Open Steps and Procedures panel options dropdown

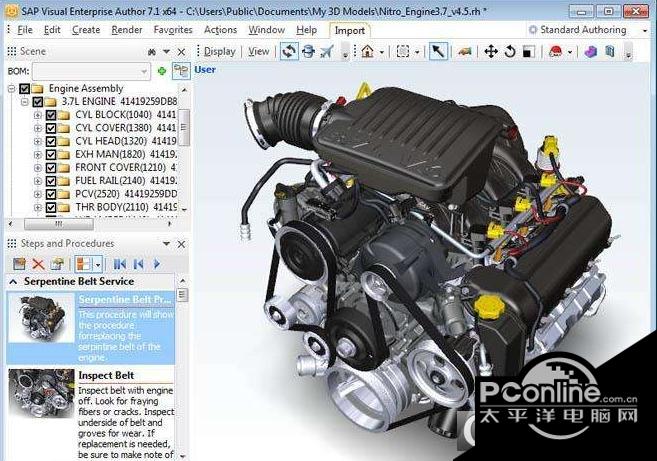point(166,243)
